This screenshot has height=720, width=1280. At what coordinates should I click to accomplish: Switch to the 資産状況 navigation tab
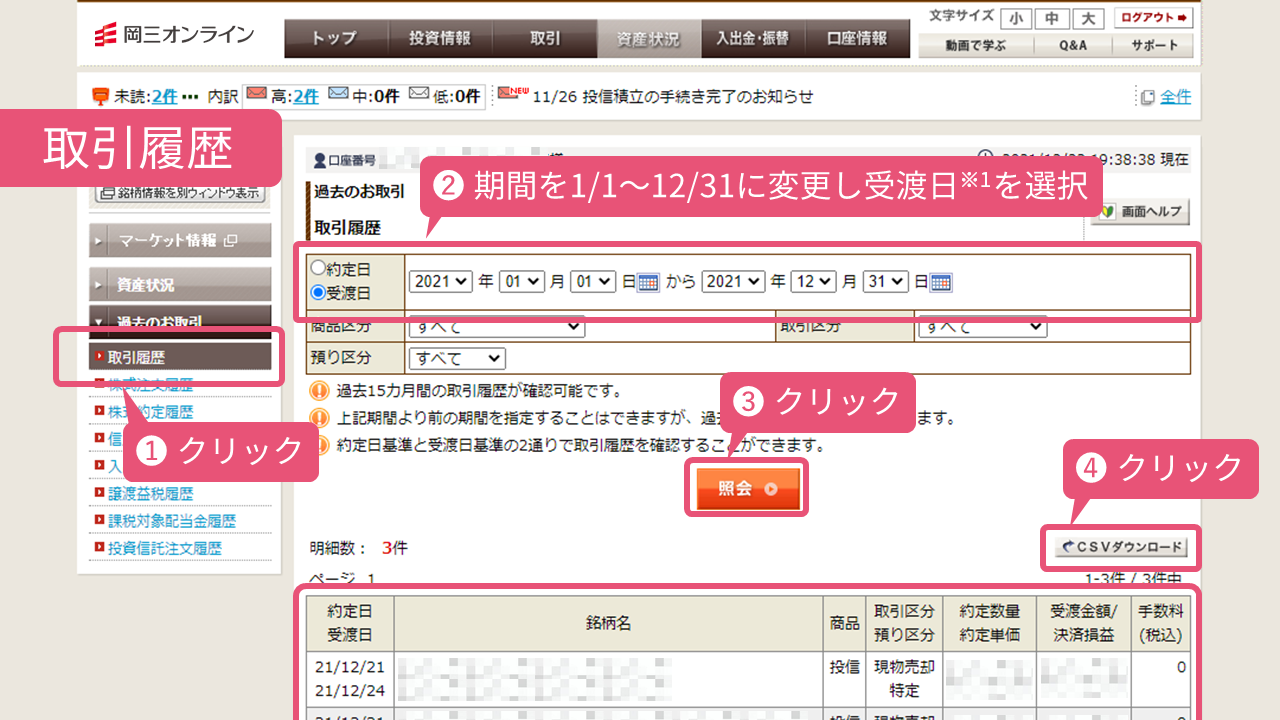tap(648, 39)
